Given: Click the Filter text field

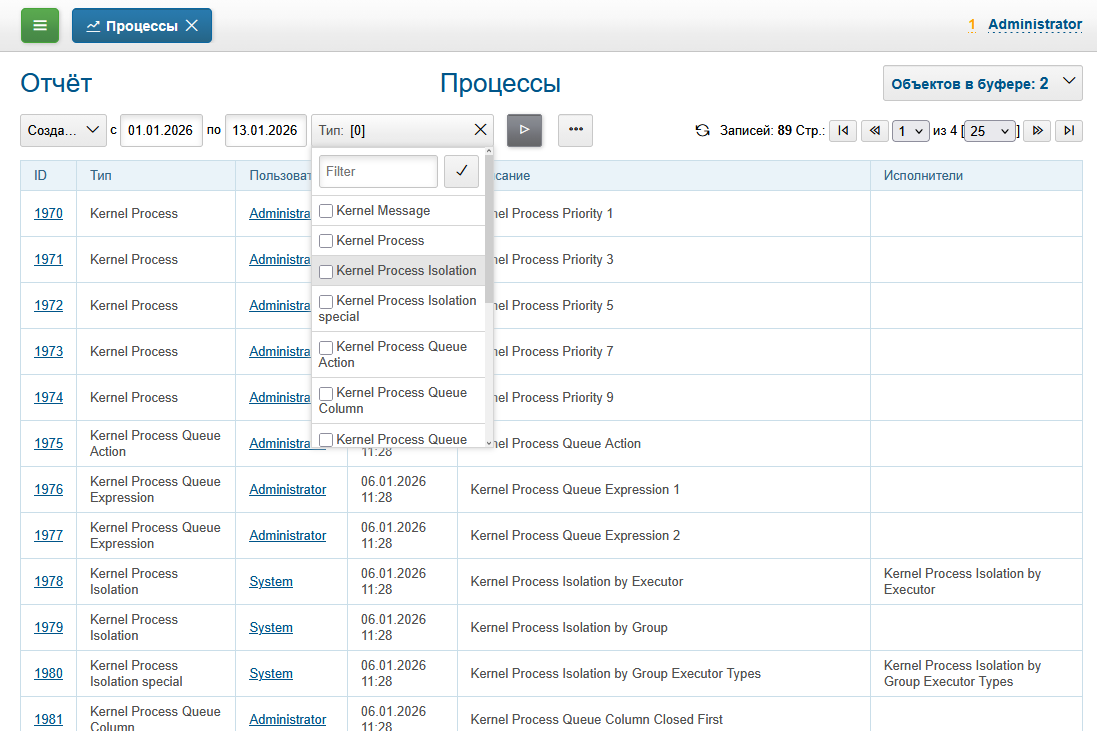Looking at the screenshot, I should tap(378, 171).
